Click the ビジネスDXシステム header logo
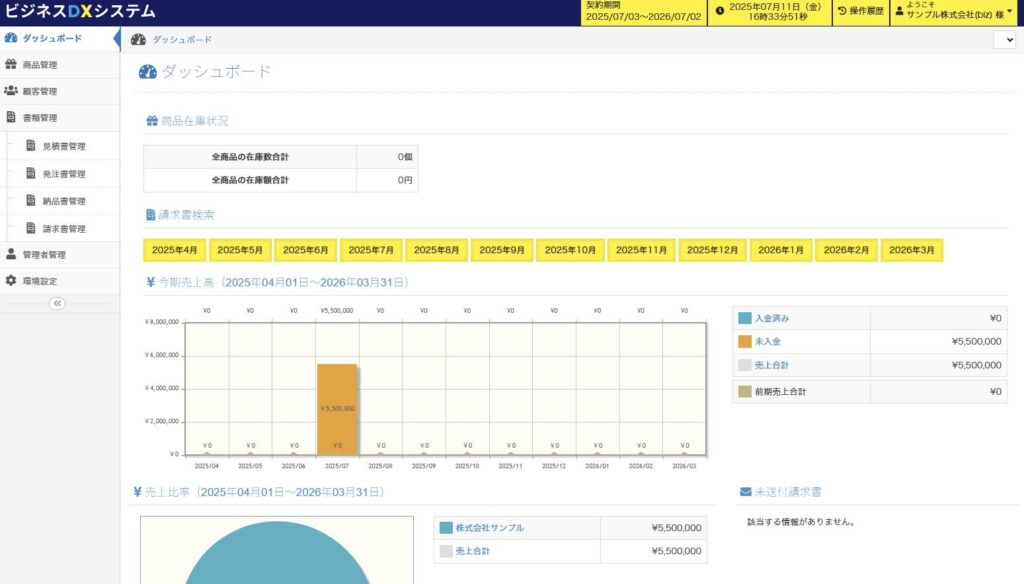Viewport: 1024px width, 584px height. point(80,12)
